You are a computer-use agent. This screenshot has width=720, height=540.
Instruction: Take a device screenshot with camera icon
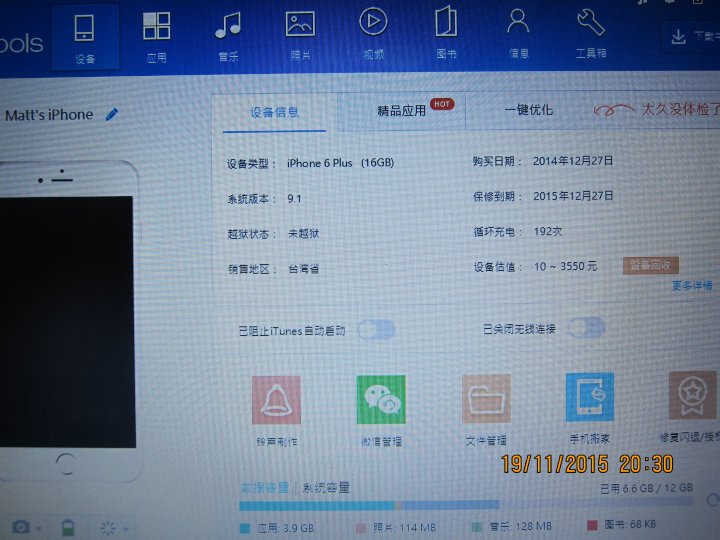(21, 527)
